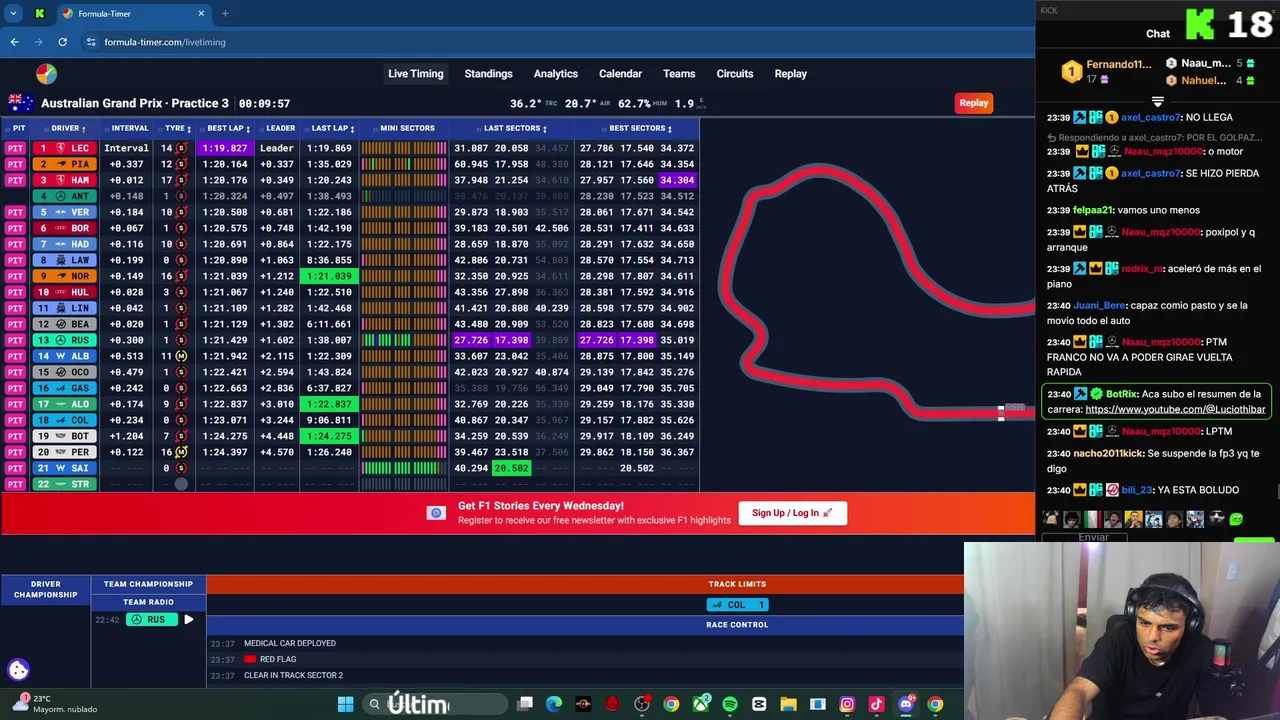The height and width of the screenshot is (720, 1280).
Task: Open Spotify from the taskbar
Action: (730, 705)
